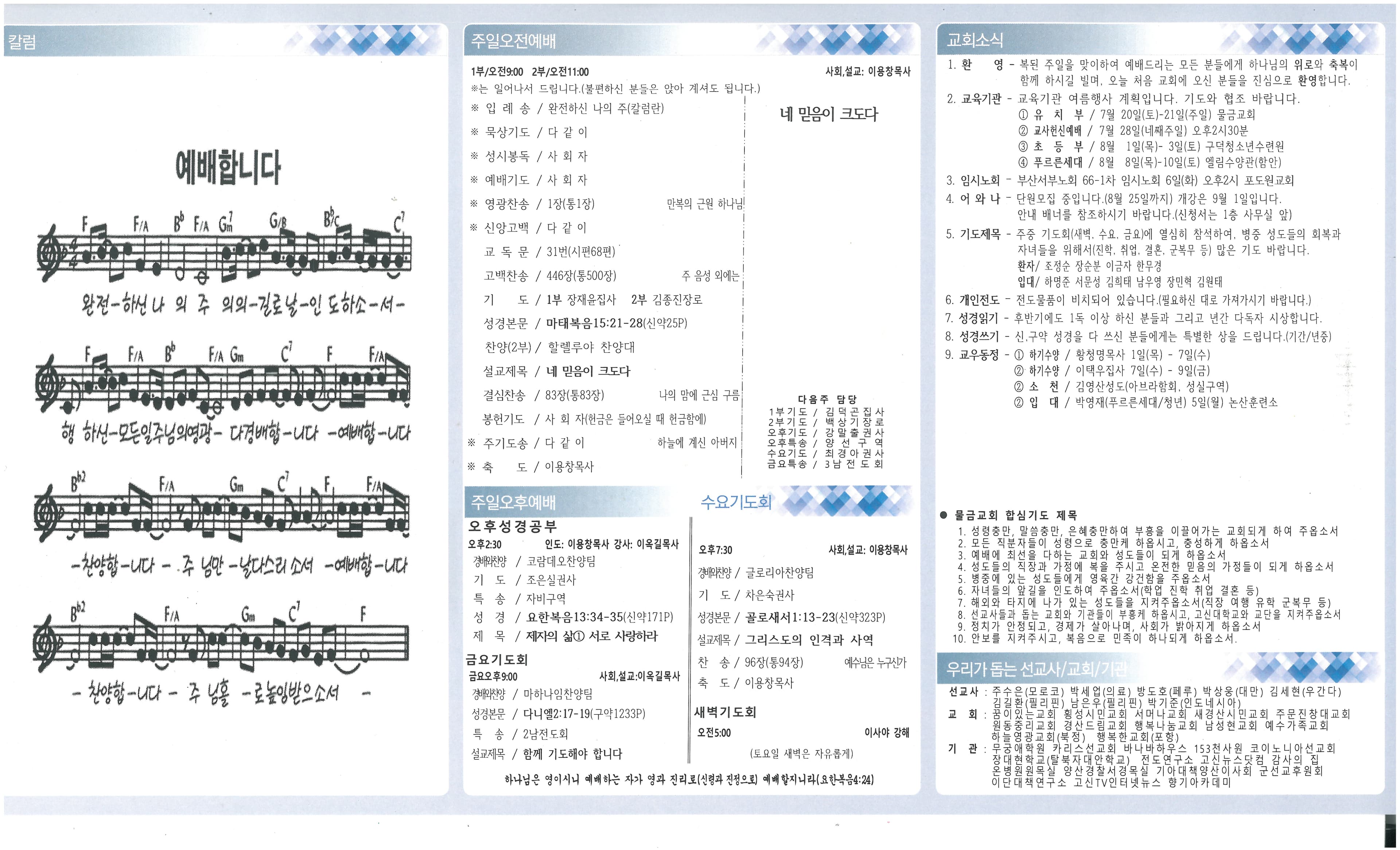This screenshot has width=1400, height=850.
Task: Select '83장(통83장)' in the 결심찬송 row
Action: (575, 395)
